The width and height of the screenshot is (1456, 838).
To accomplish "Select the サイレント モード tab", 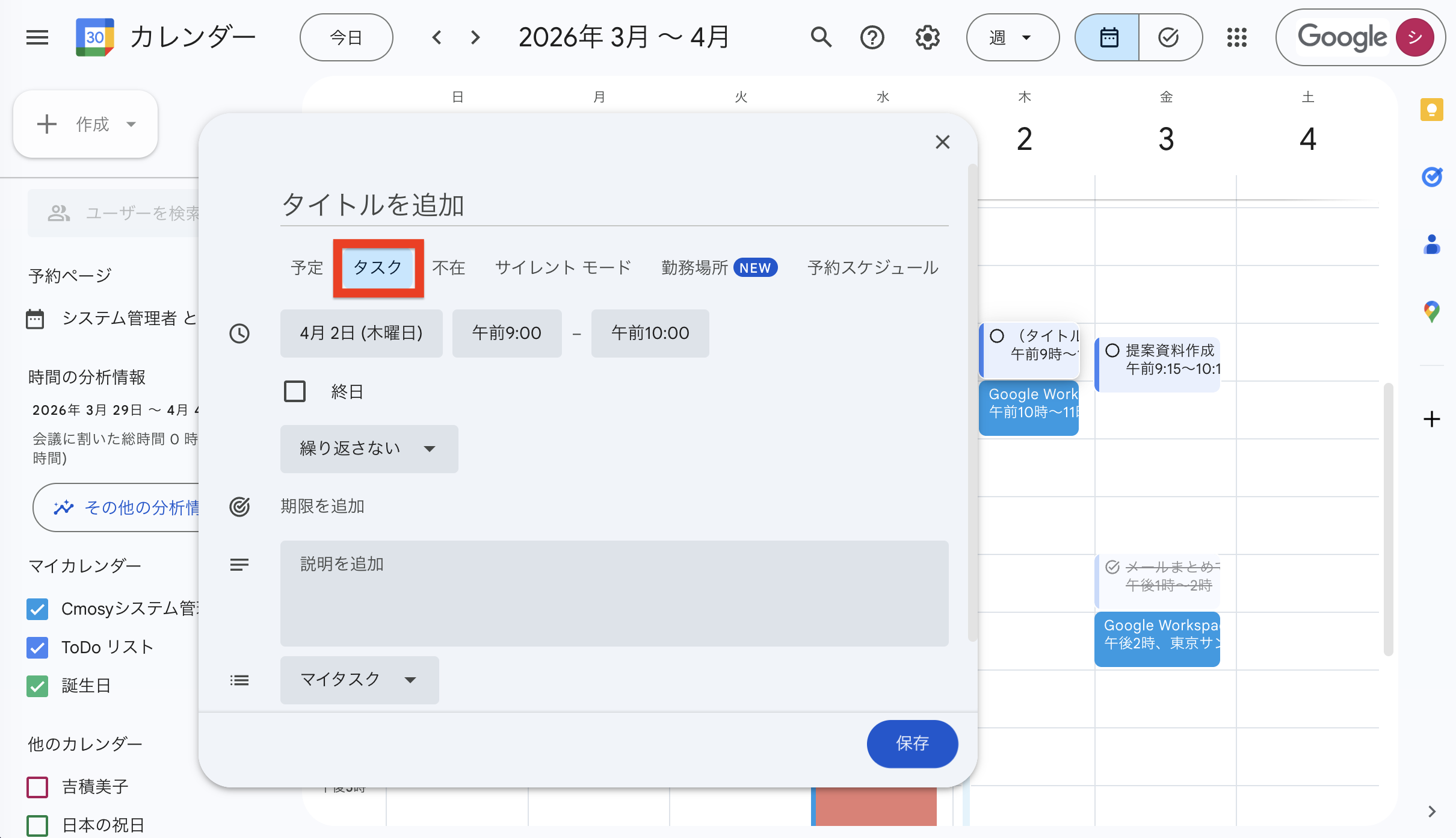I will tap(563, 268).
